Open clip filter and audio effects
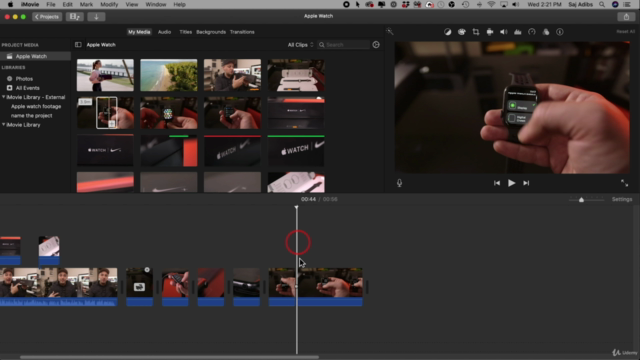Image resolution: width=640 pixels, height=360 pixels. [546, 32]
